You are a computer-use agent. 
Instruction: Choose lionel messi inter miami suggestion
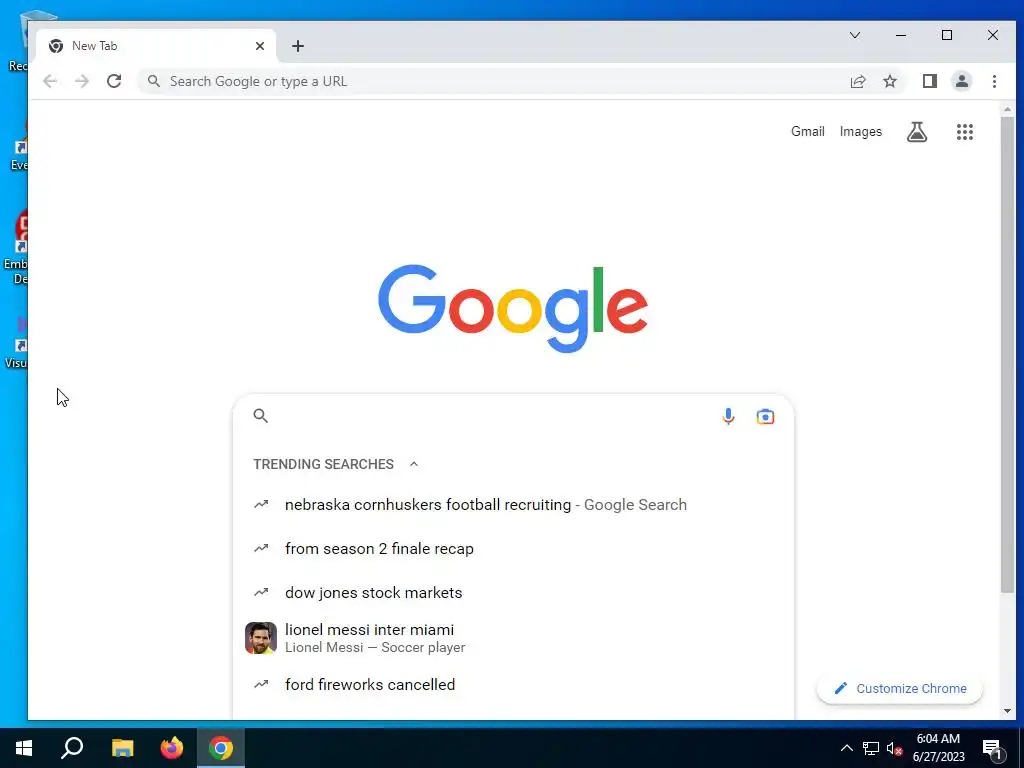[513, 638]
